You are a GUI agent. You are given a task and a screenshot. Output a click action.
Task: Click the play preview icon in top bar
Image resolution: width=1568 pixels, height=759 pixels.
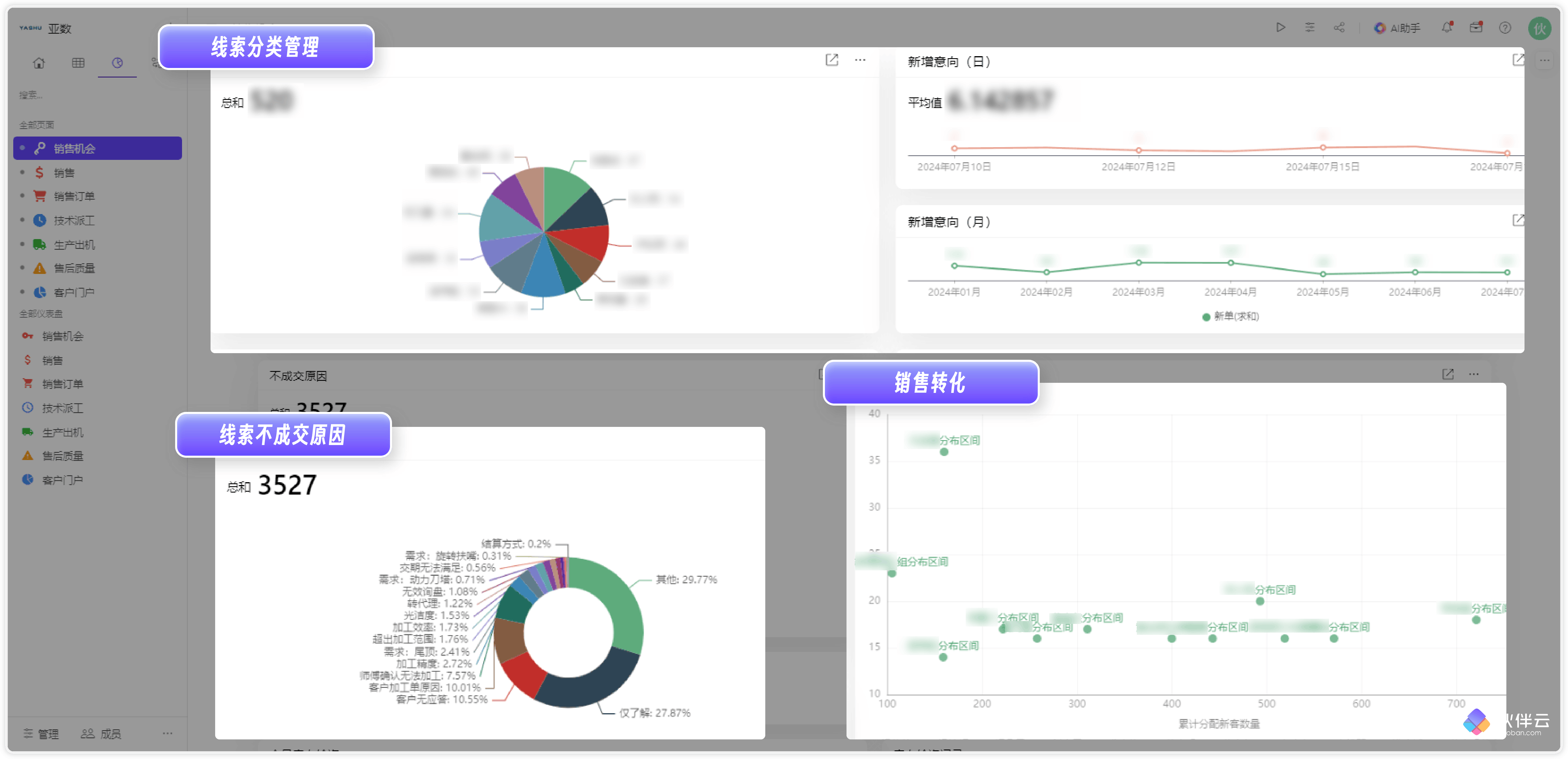[1281, 27]
